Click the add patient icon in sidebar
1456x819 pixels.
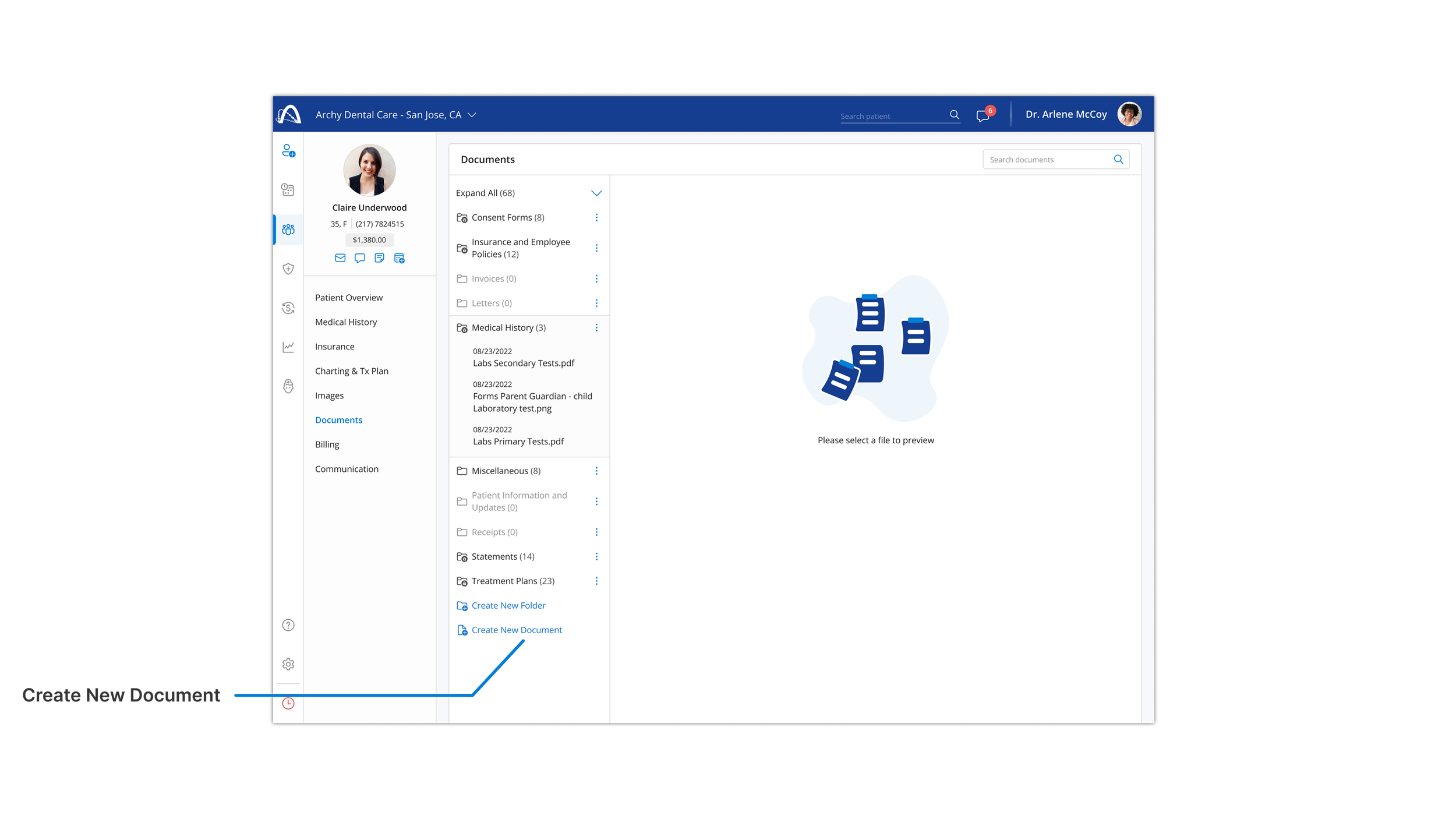click(288, 151)
